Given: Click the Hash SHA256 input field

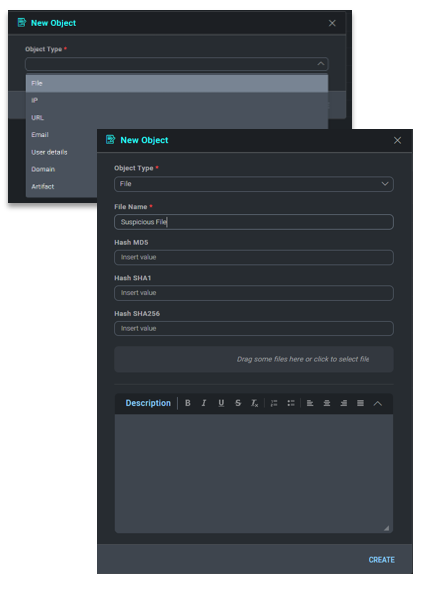Looking at the screenshot, I should point(254,329).
